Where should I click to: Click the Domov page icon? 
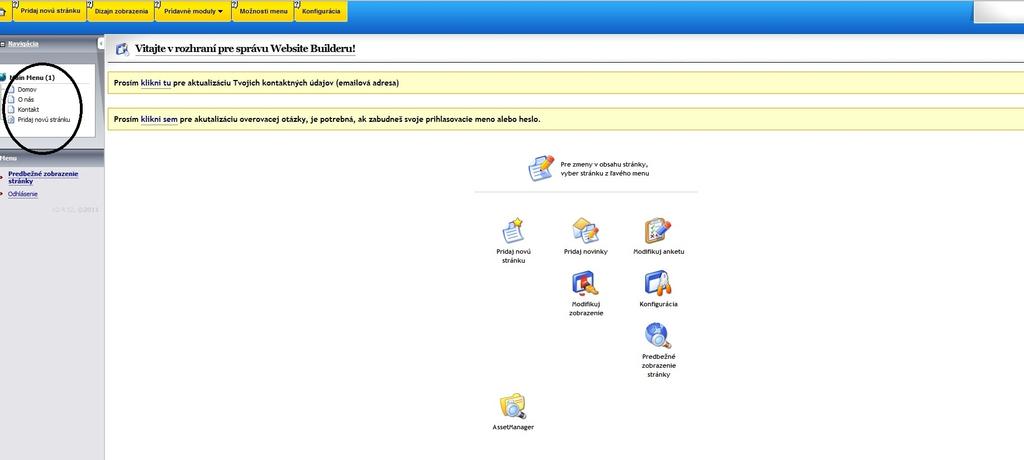click(x=10, y=89)
